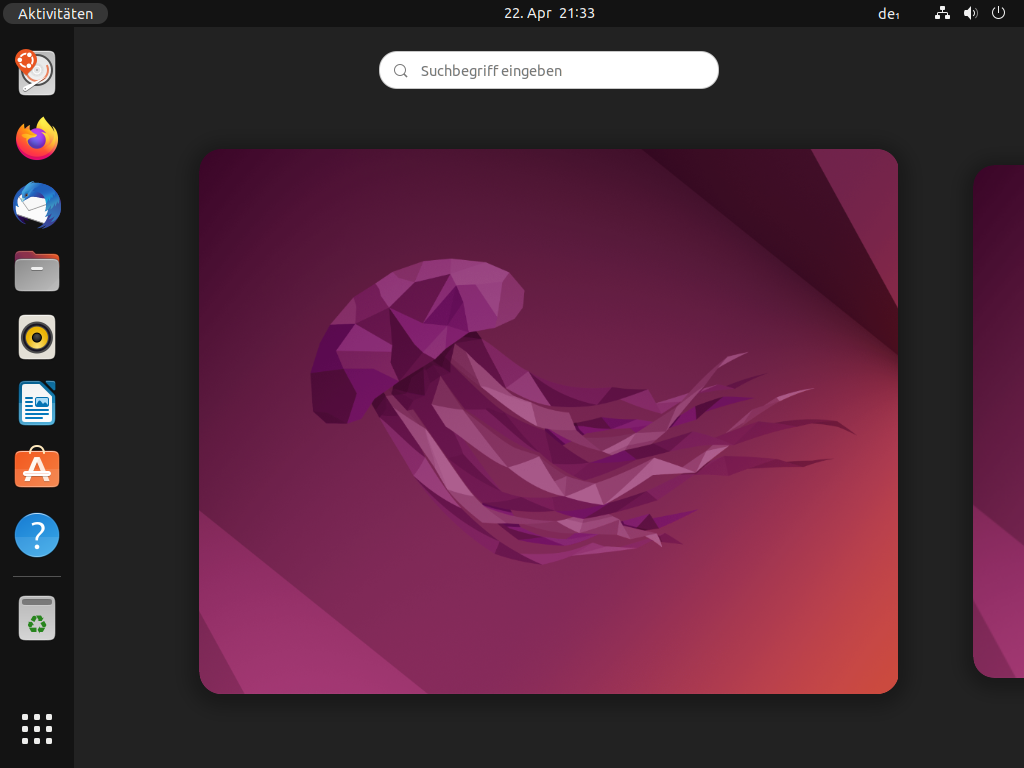Switch to the second workspace on the right

[999, 421]
